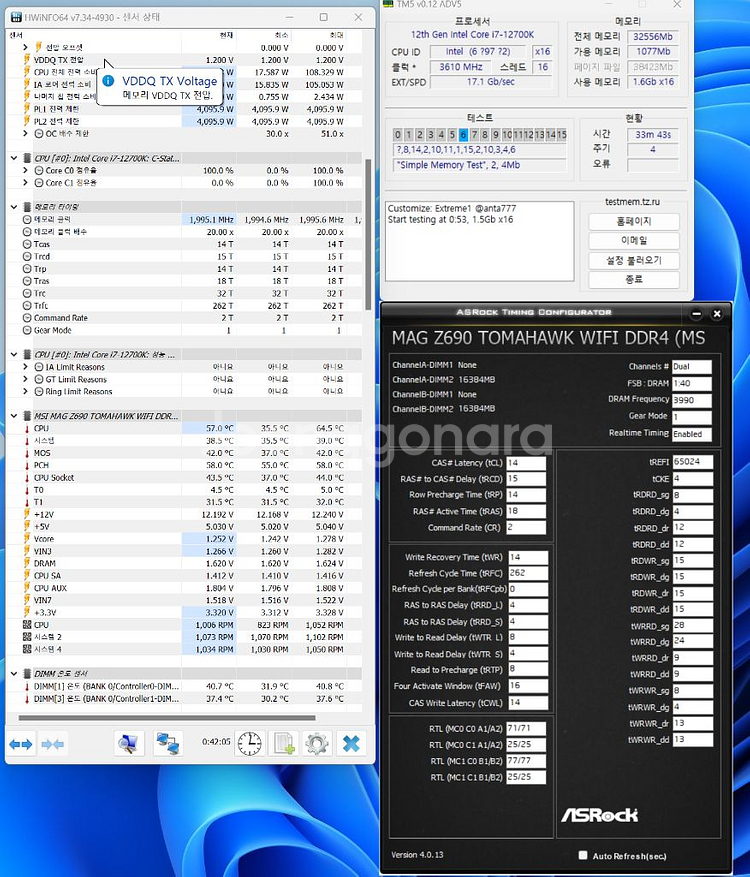Screen dimensions: 750x877
Task: Select the MOS temperature row
Action: (x=185, y=452)
